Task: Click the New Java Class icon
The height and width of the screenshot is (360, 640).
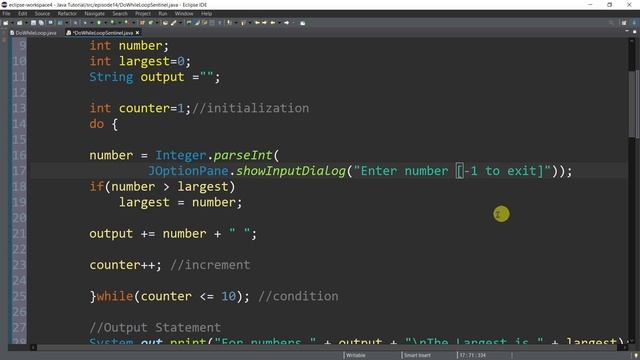Action: tap(150, 23)
